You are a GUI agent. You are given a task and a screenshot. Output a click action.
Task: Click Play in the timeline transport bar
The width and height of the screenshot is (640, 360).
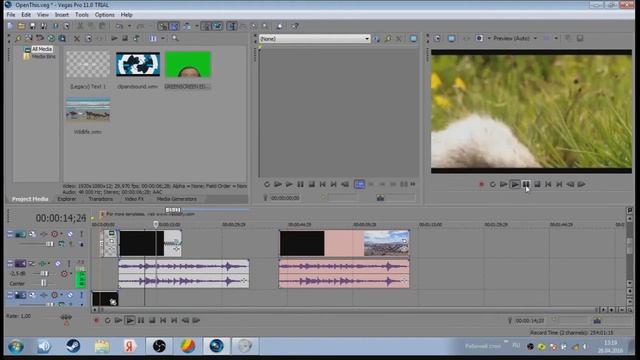[130, 320]
